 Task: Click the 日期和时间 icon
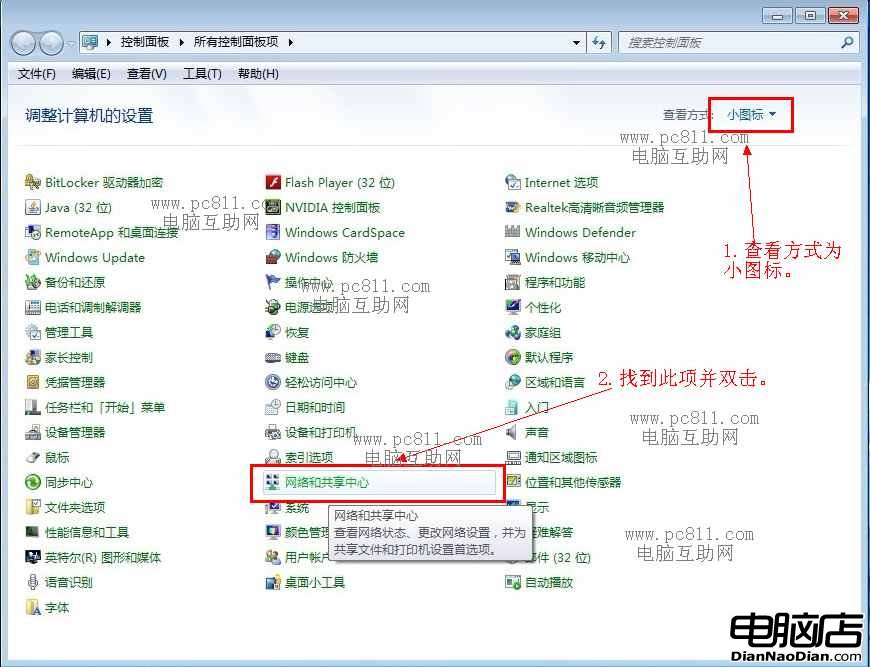click(273, 407)
